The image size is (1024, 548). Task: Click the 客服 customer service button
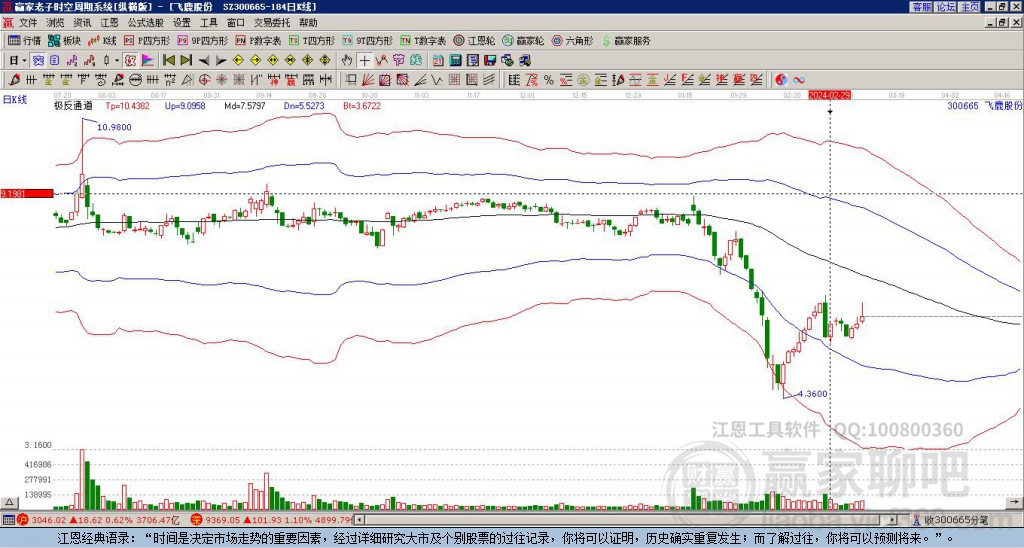pyautogui.click(x=922, y=7)
